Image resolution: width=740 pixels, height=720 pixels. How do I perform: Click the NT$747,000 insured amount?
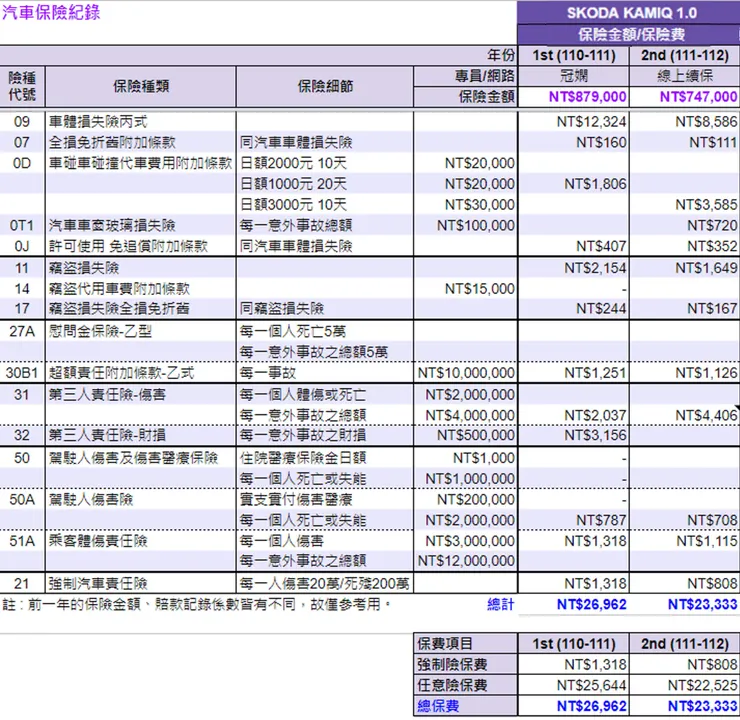(685, 97)
